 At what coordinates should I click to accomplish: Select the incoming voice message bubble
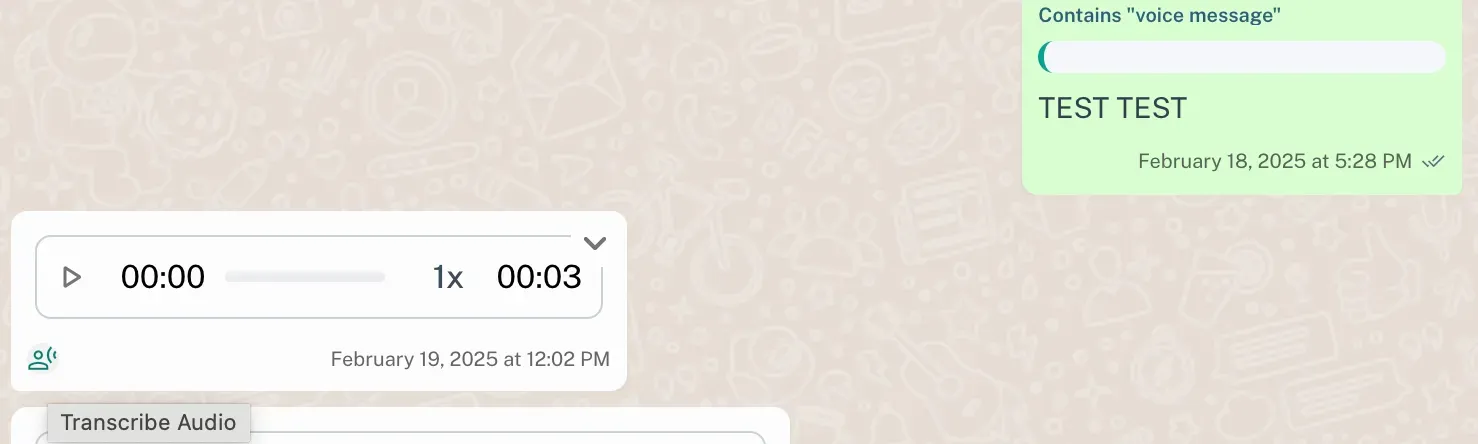[319, 301]
